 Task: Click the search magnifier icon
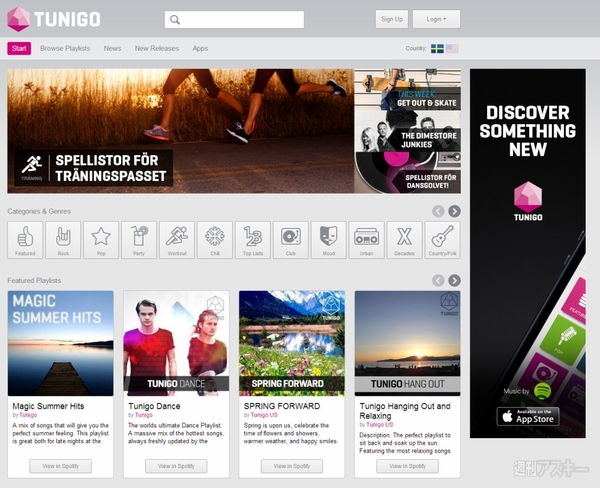[x=175, y=20]
